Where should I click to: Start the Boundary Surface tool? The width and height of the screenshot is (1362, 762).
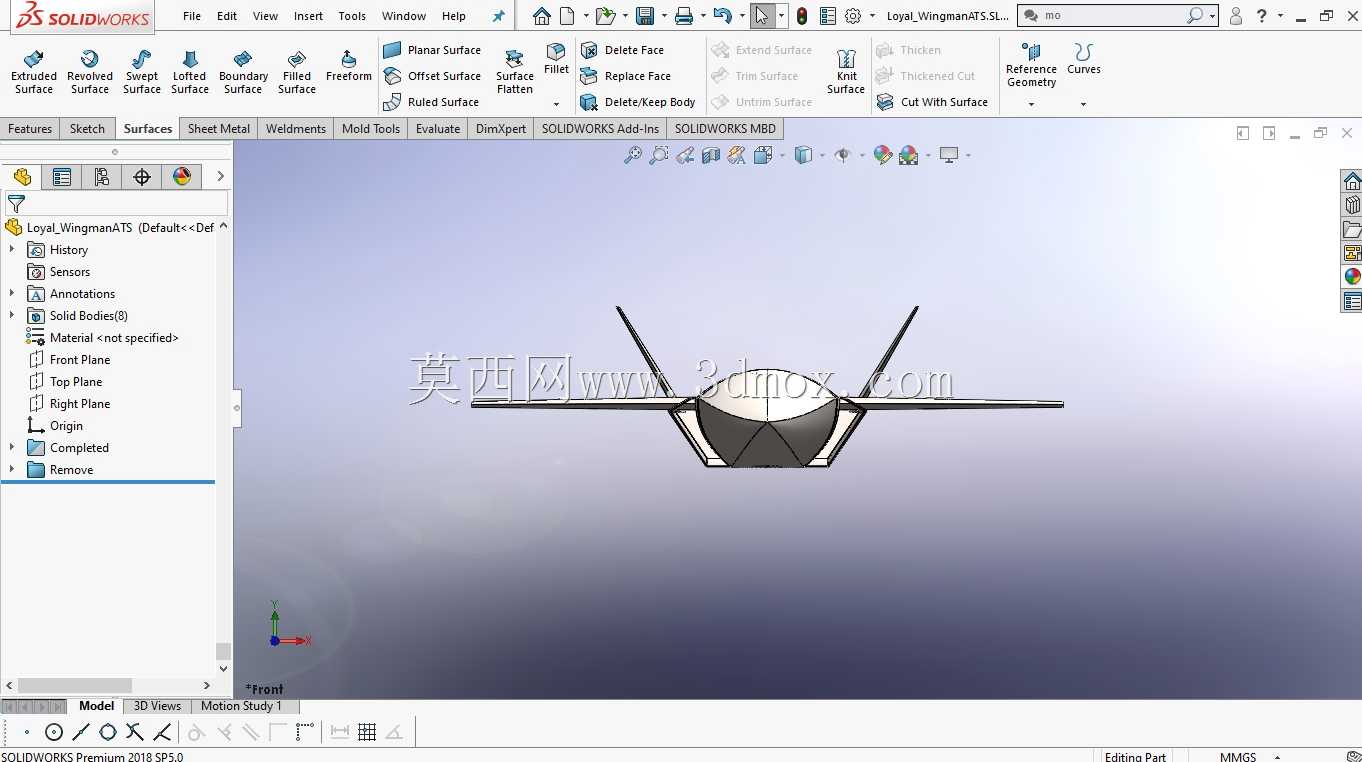243,72
